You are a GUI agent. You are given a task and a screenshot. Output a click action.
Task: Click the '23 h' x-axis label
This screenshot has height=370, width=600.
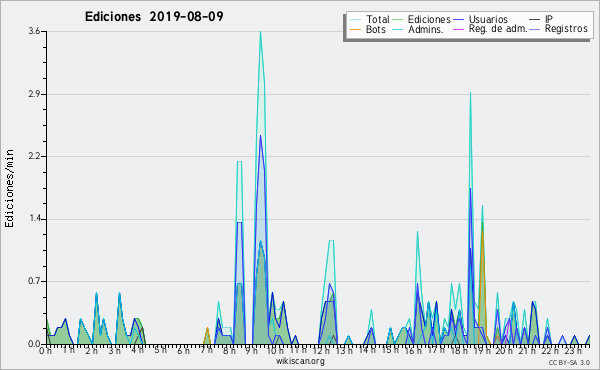(574, 350)
